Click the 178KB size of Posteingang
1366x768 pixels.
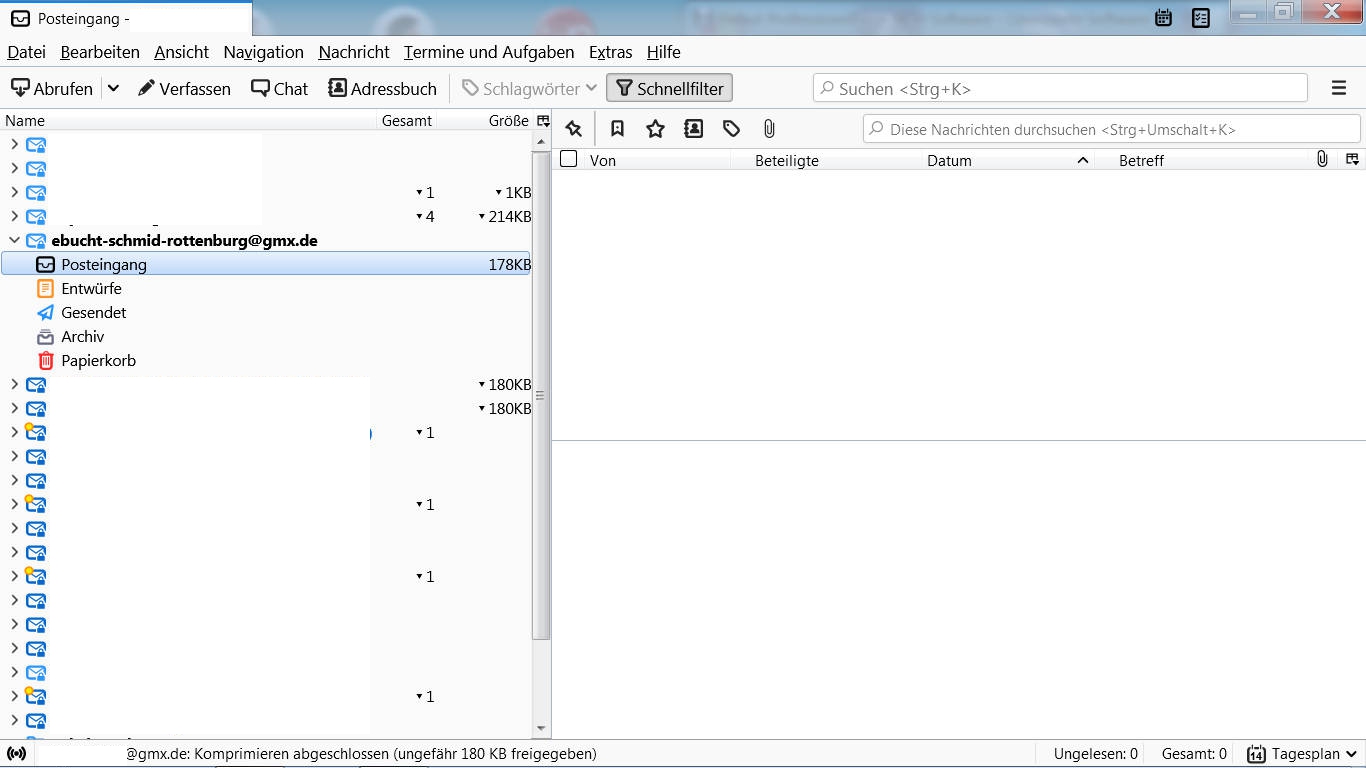(509, 265)
